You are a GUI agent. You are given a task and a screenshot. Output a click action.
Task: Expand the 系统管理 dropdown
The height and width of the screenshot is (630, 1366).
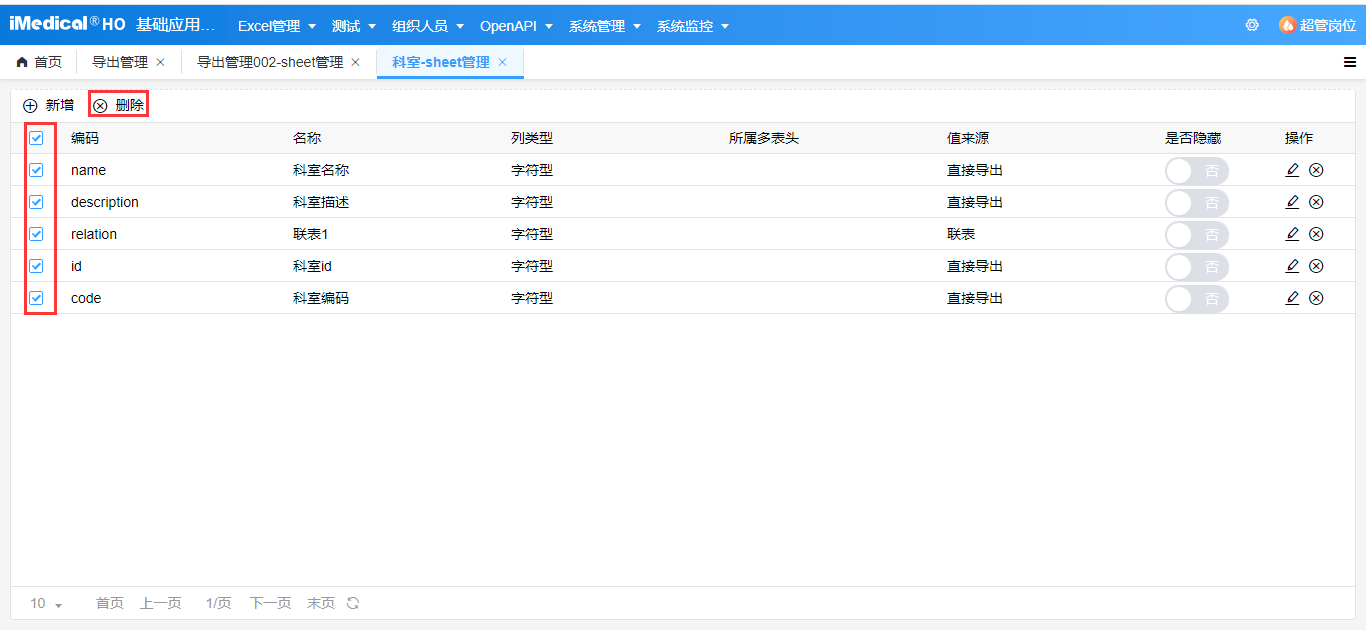pos(600,25)
